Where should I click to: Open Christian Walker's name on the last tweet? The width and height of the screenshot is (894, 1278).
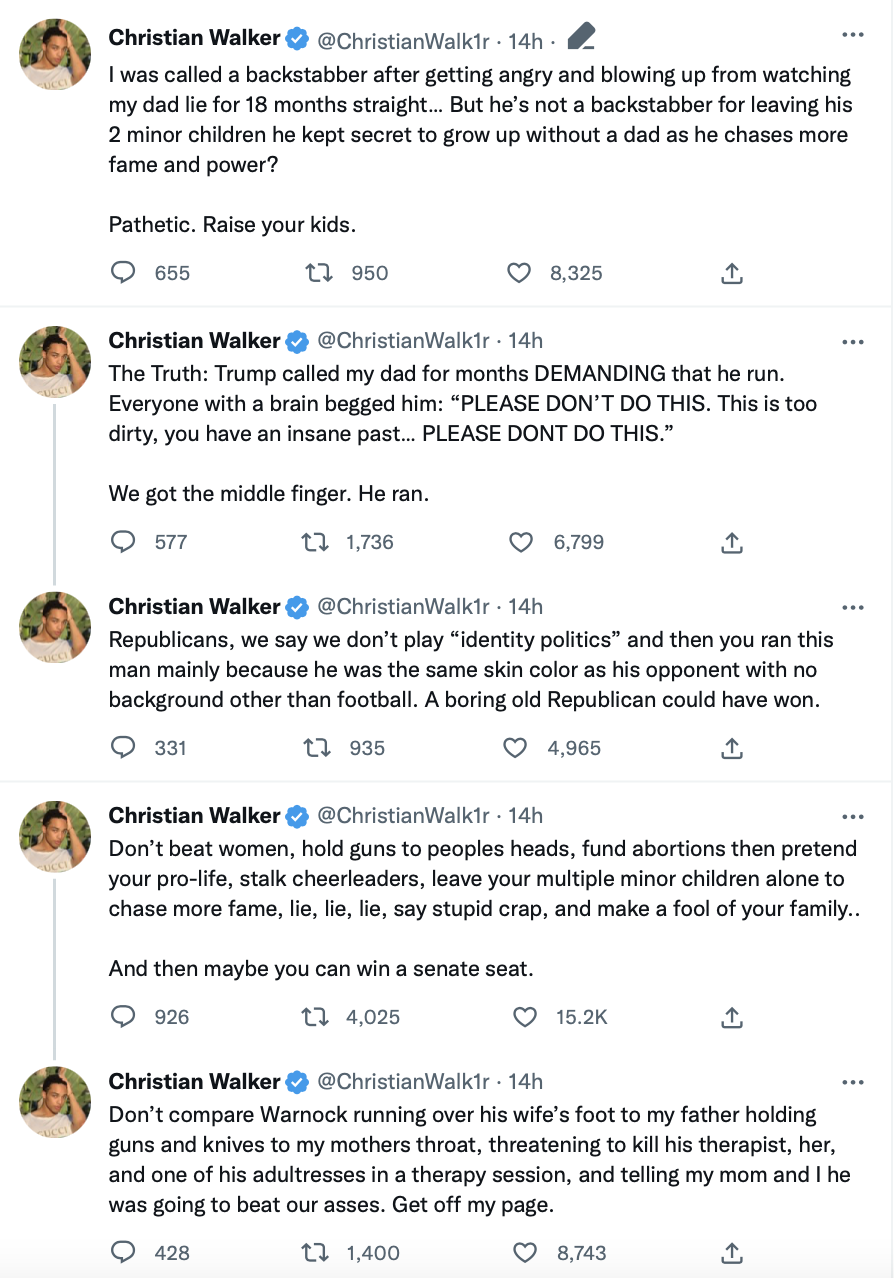[x=195, y=1081]
